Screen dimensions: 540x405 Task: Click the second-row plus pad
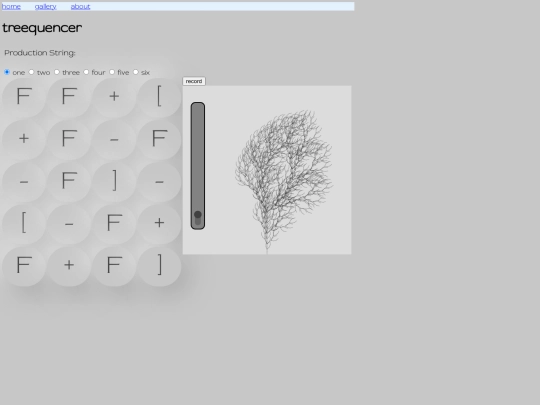tap(24, 139)
